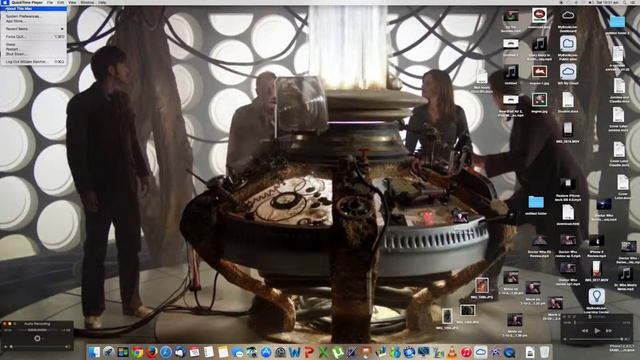The height and width of the screenshot is (360, 640).
Task: Choose App Store in Apple menu
Action: point(33,21)
